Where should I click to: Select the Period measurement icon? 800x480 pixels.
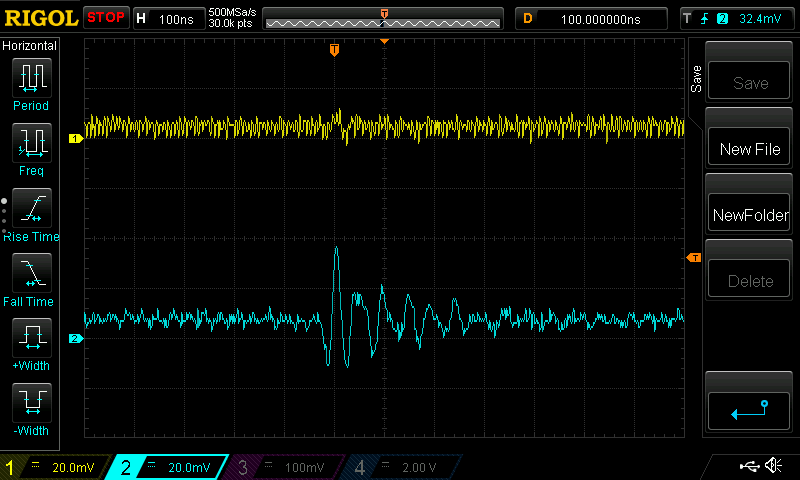(32, 78)
